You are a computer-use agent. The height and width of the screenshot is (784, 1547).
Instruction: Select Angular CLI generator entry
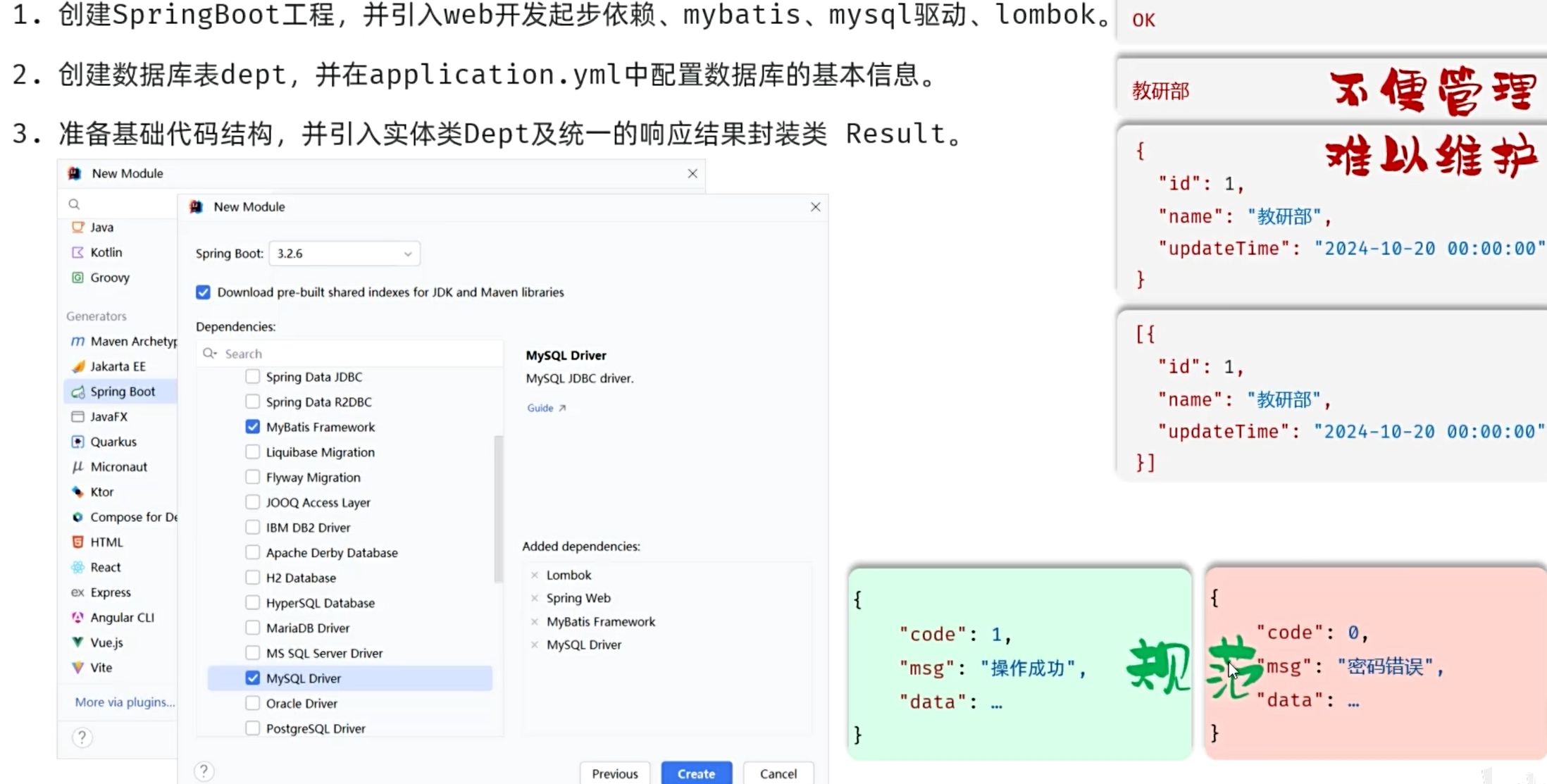click(120, 617)
